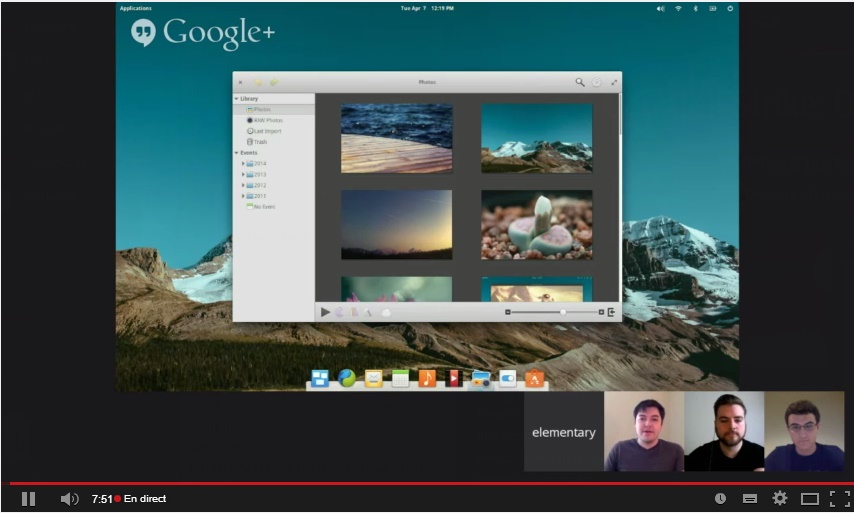Image resolution: width=854 pixels, height=513 pixels.
Task: Switch YouTube player to theater mode
Action: 809,498
